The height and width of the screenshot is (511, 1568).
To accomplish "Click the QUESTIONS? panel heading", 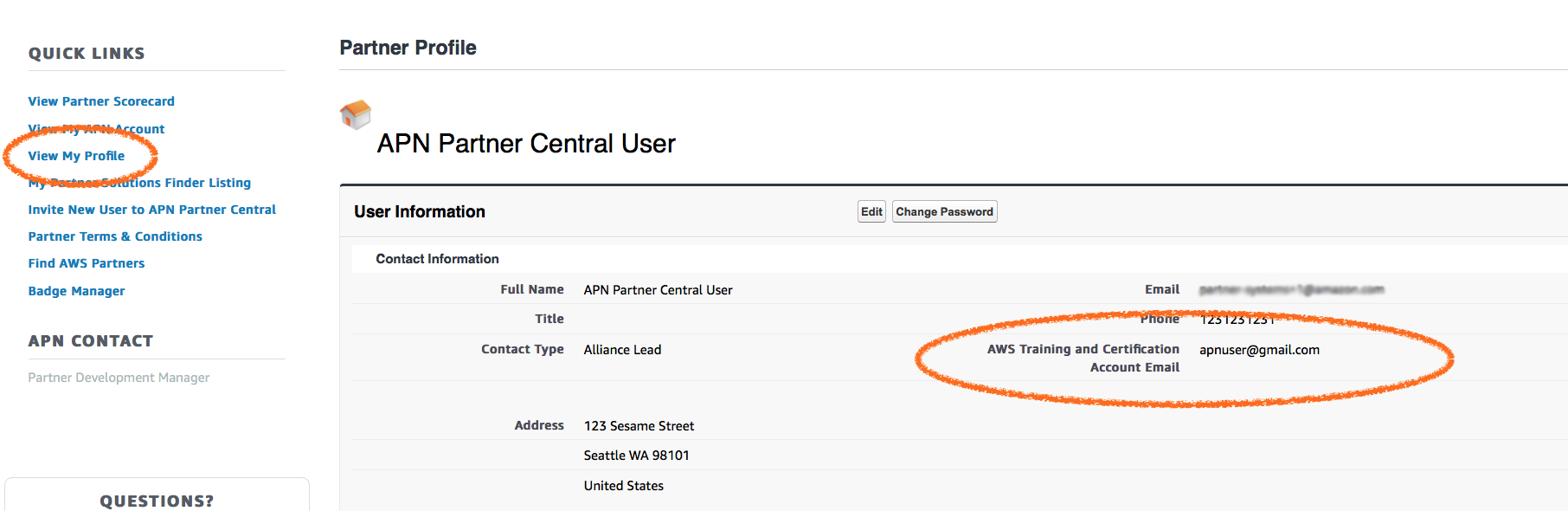I will pos(157,501).
